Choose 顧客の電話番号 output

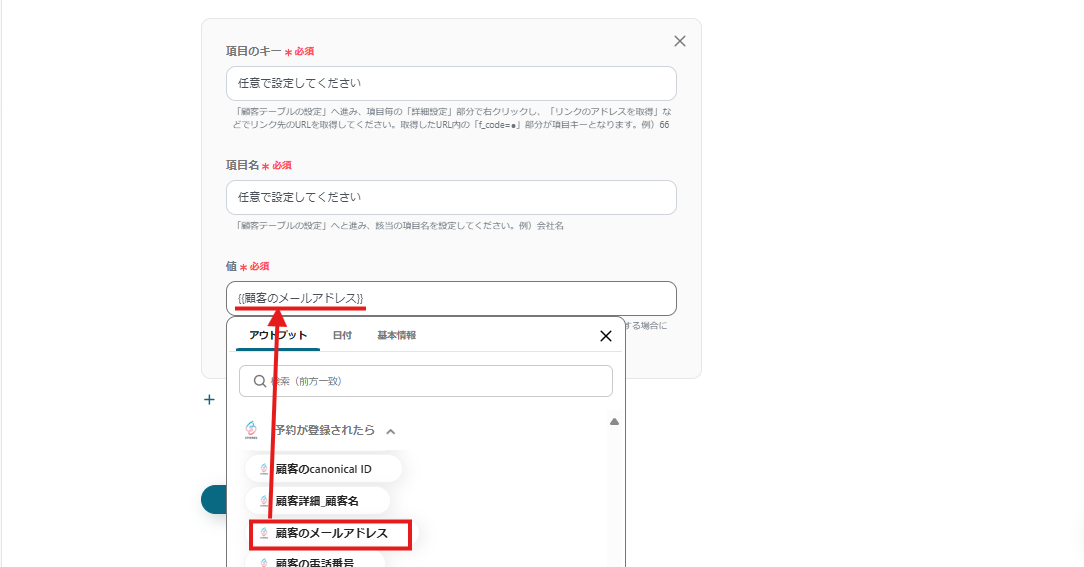pyautogui.click(x=315, y=561)
